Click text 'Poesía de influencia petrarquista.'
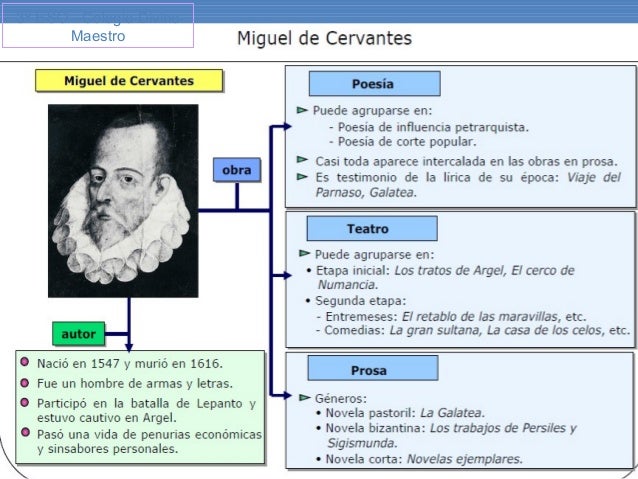638x479 pixels. (433, 127)
